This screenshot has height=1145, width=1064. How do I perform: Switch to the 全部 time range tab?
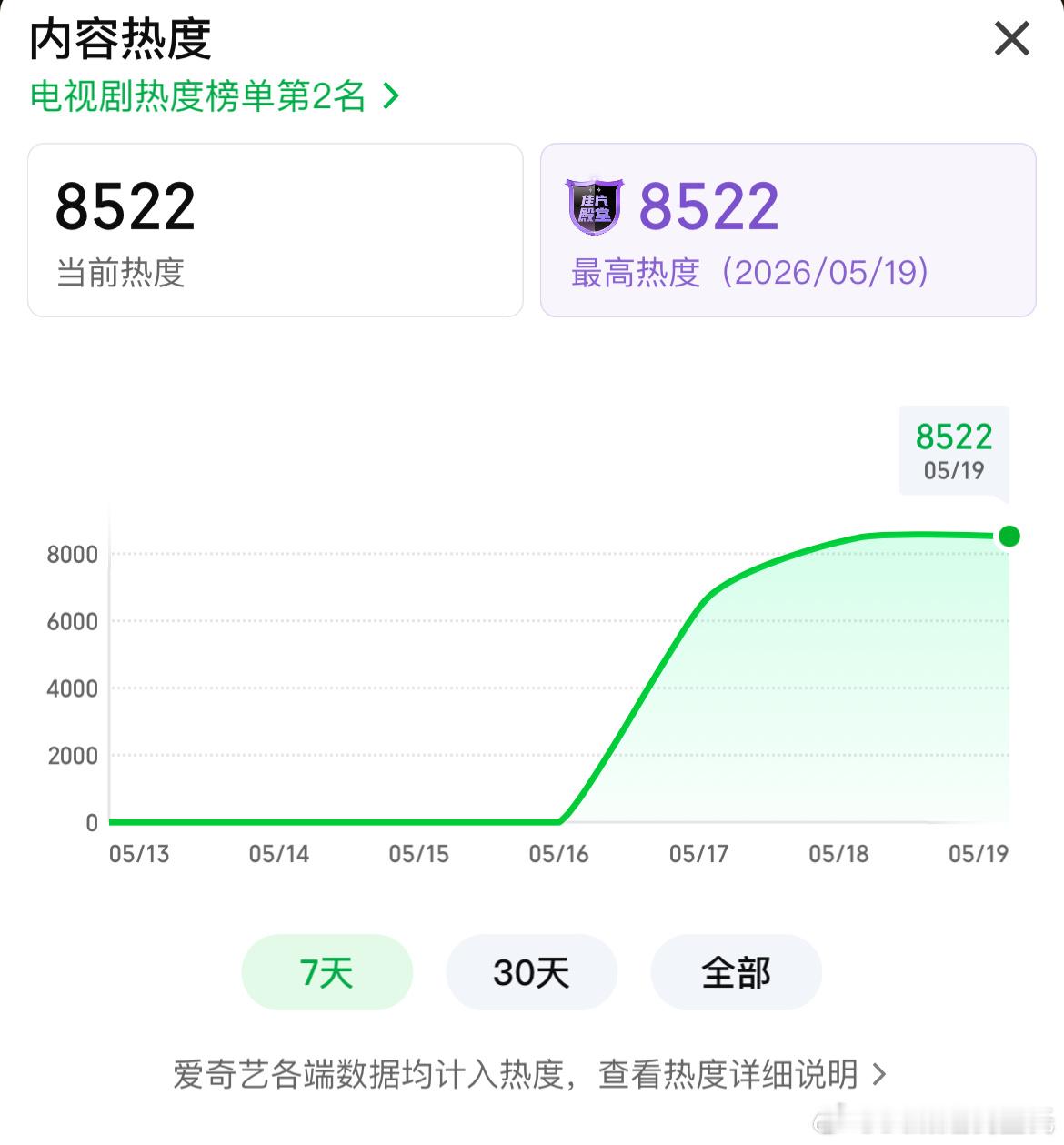pyautogui.click(x=737, y=972)
